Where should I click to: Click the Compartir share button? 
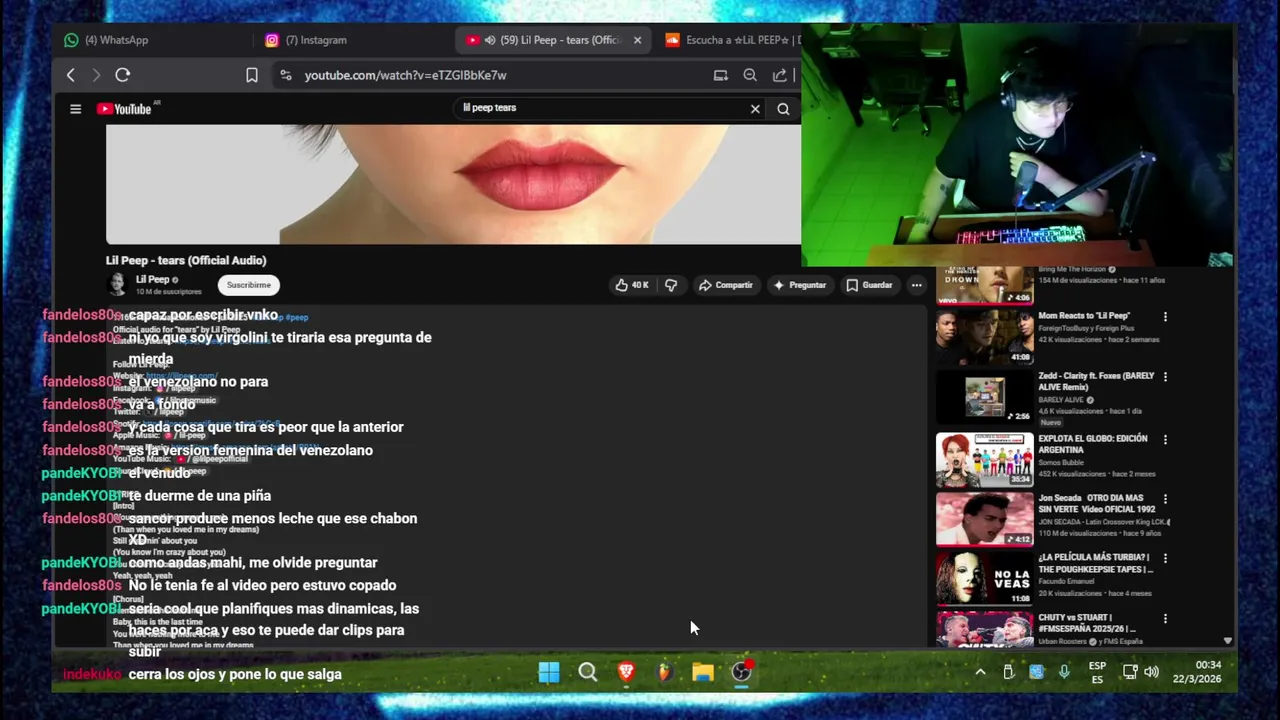(x=726, y=285)
